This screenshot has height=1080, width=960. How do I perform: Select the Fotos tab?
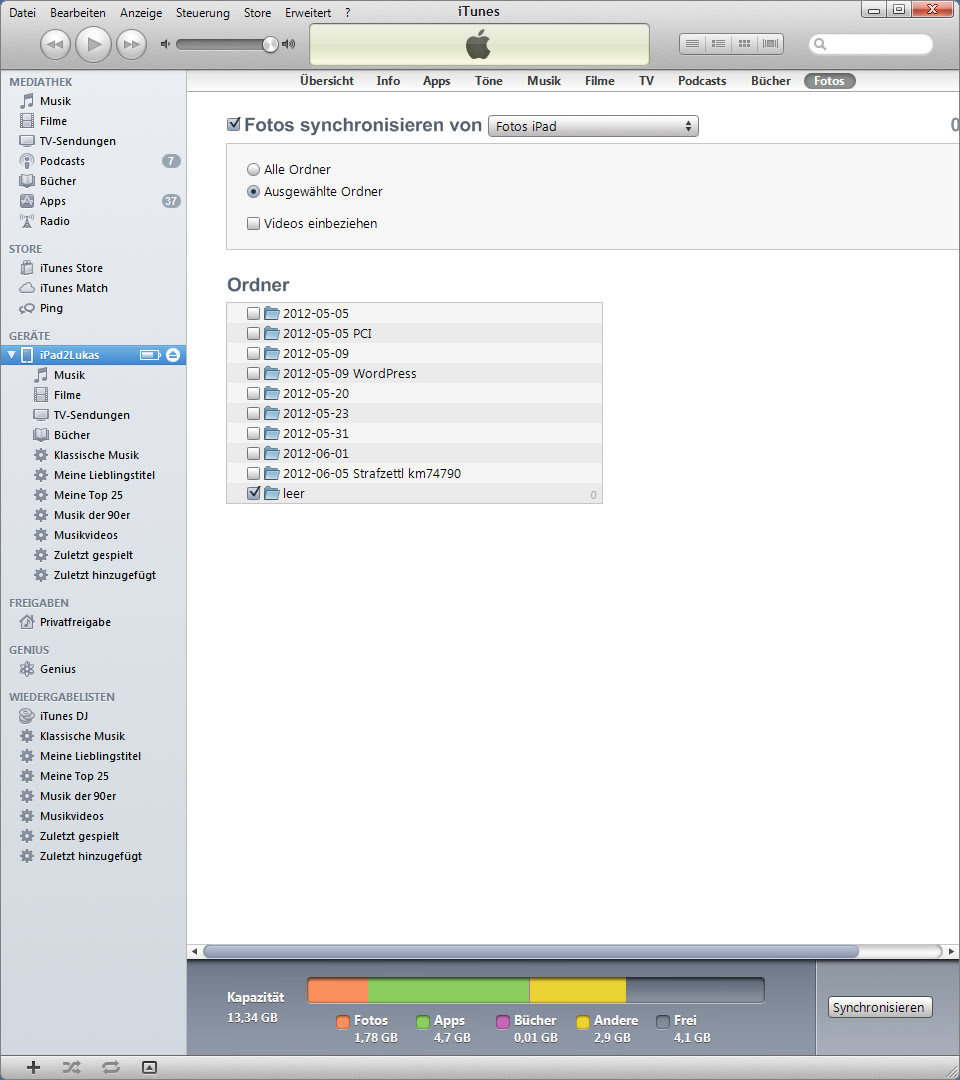(x=829, y=81)
